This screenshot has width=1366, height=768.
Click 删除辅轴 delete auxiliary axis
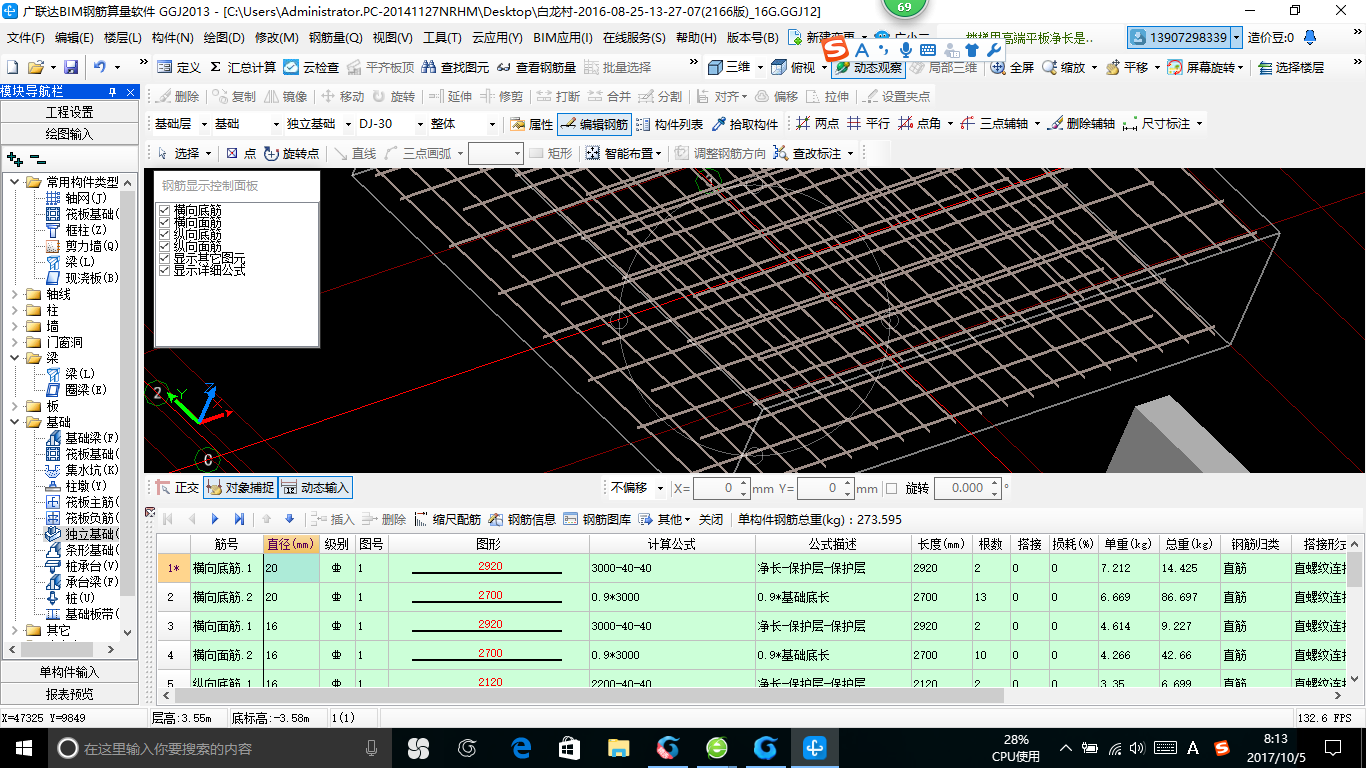coord(1080,124)
